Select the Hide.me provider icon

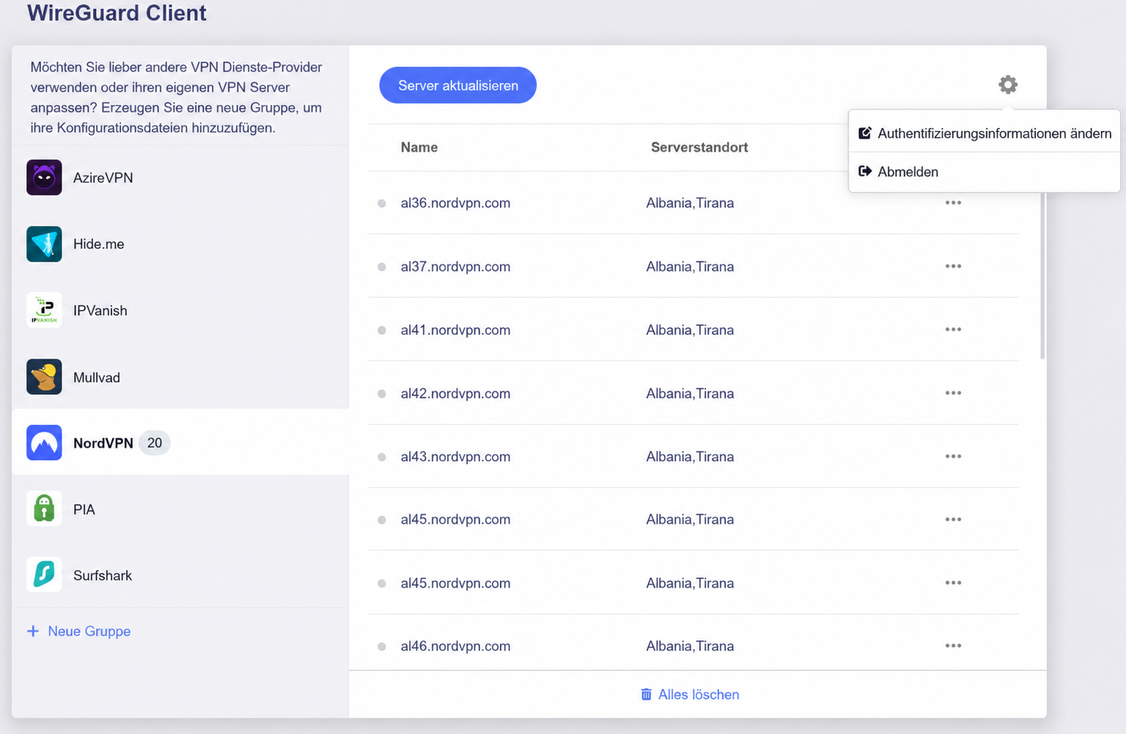point(44,244)
